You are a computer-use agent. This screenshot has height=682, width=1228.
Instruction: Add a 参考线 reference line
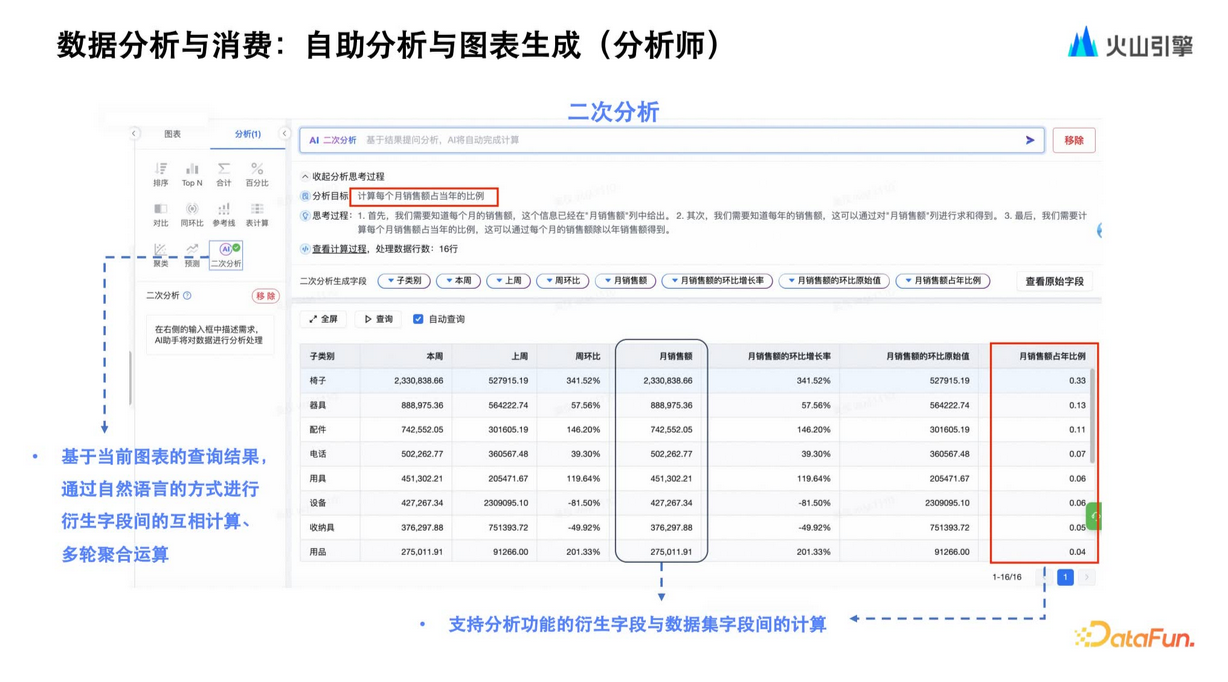(224, 215)
